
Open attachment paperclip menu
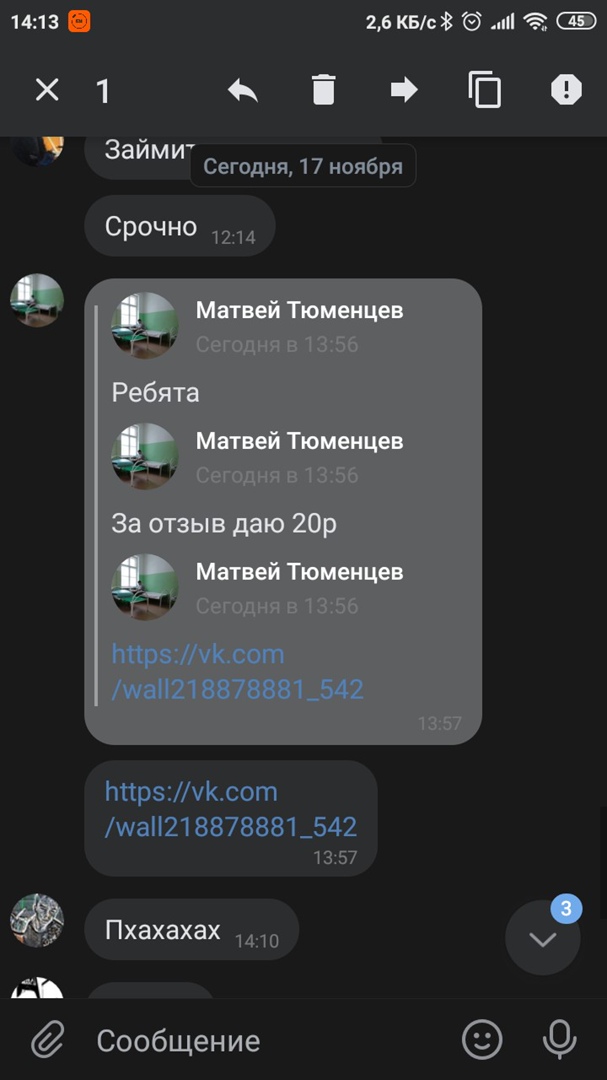point(48,1039)
